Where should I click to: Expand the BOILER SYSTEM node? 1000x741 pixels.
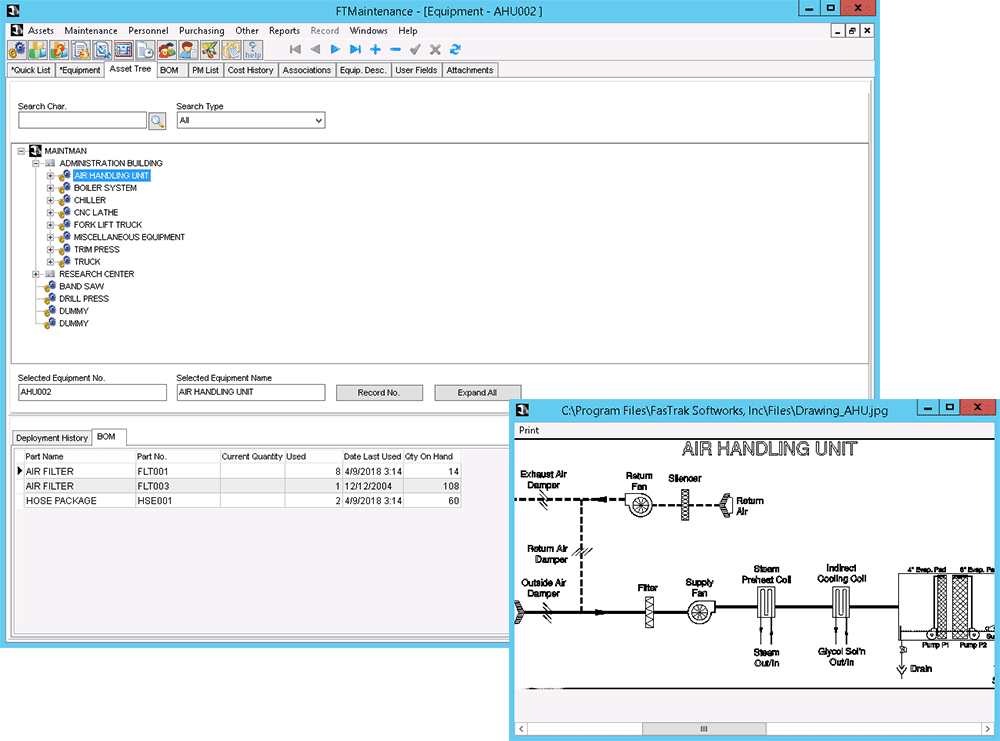50,188
